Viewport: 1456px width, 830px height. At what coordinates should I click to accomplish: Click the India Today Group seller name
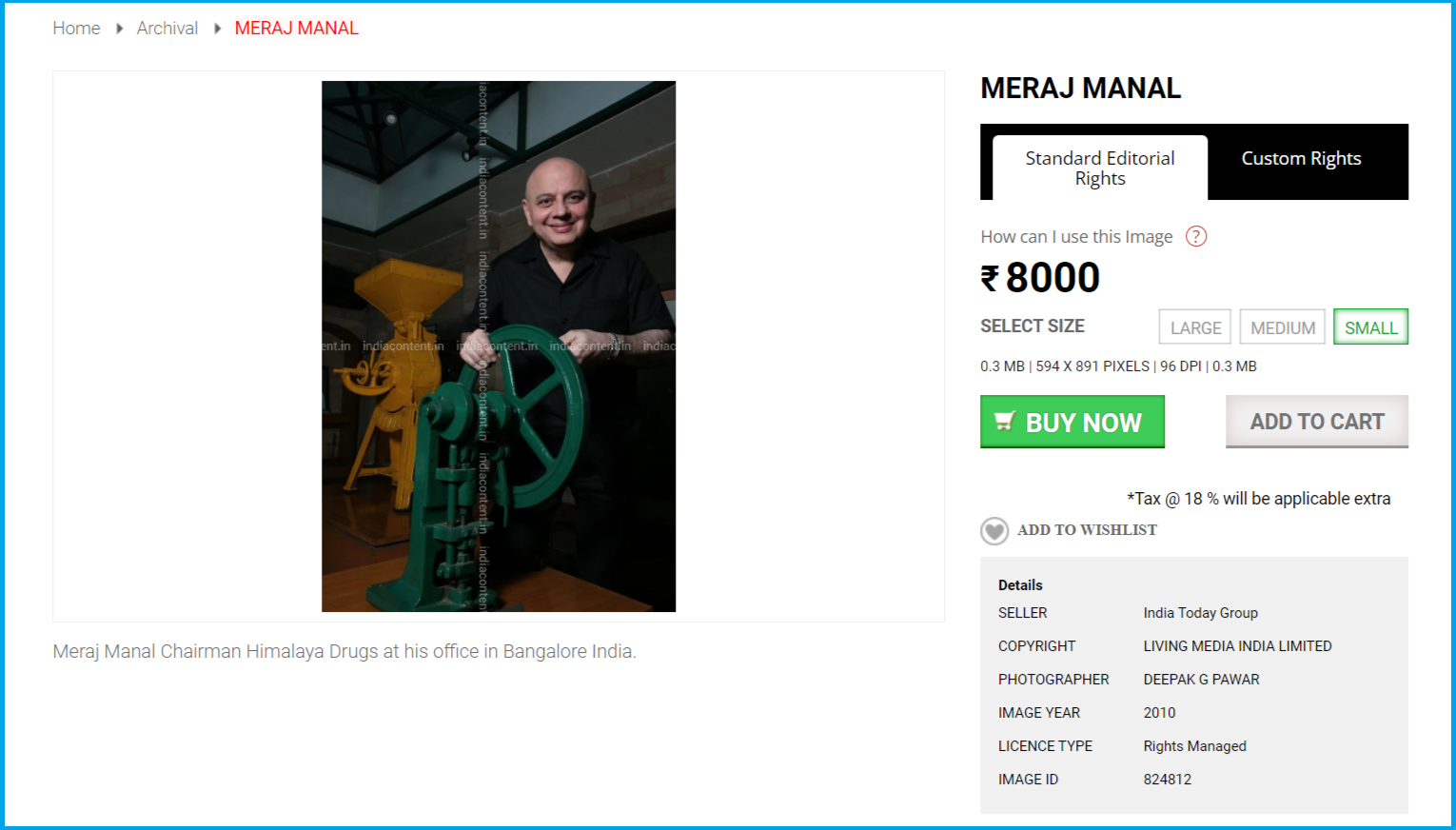pos(1201,613)
